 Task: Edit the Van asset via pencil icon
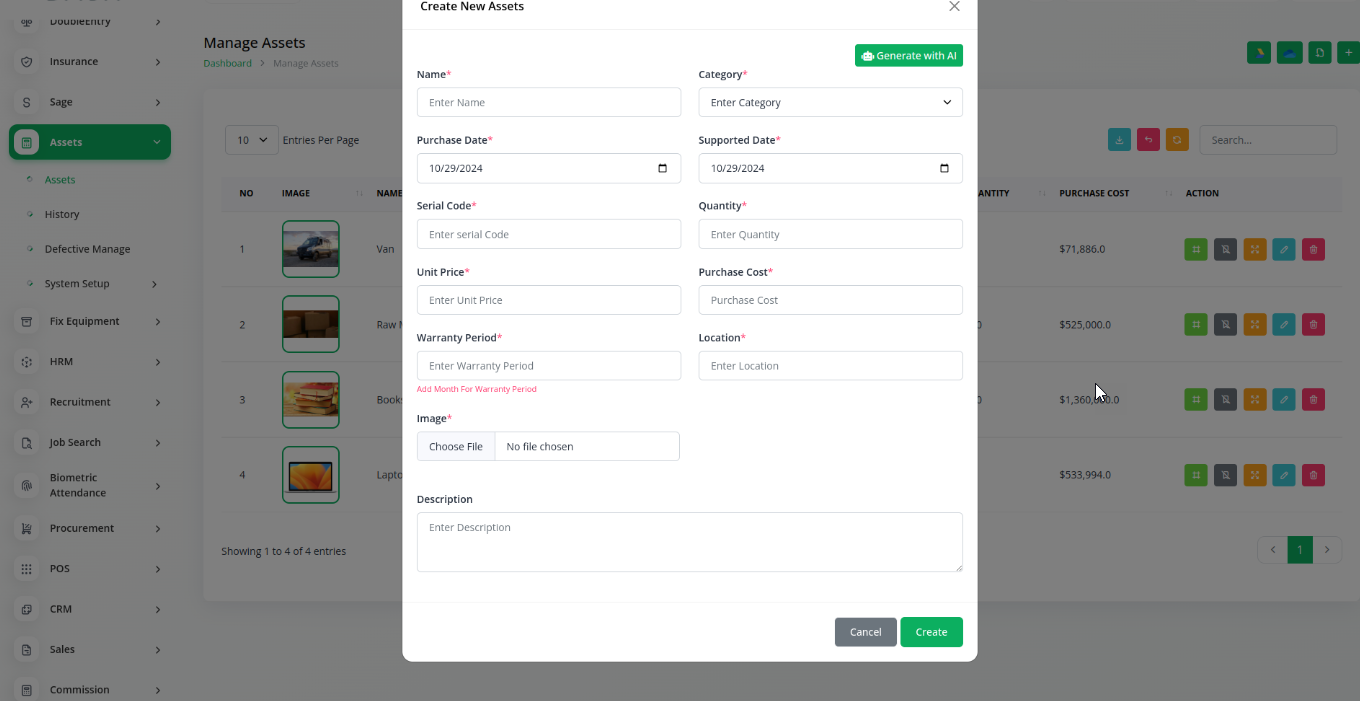1283,249
